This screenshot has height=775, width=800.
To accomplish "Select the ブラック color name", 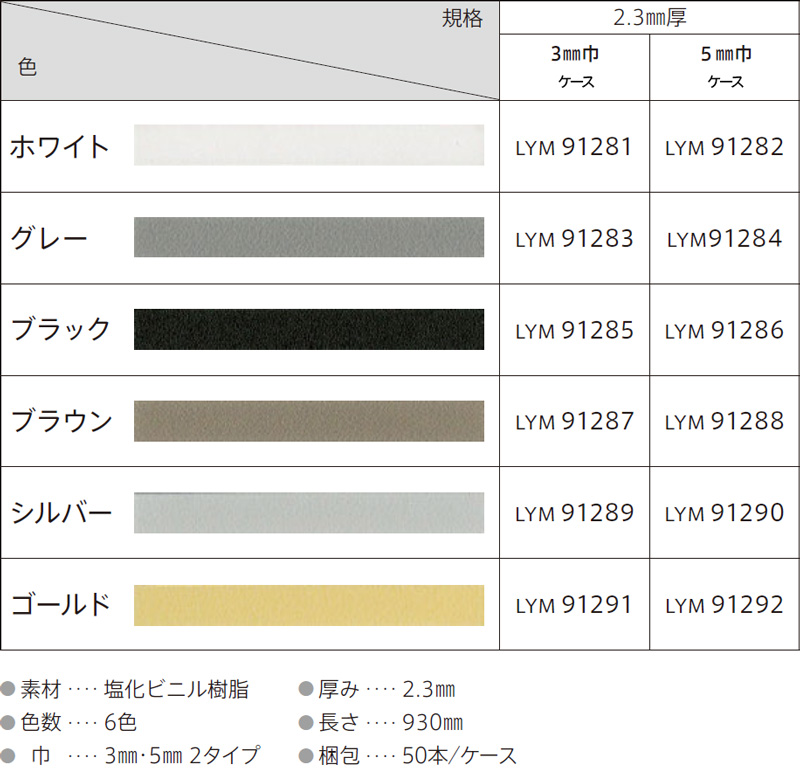I will (x=61, y=330).
